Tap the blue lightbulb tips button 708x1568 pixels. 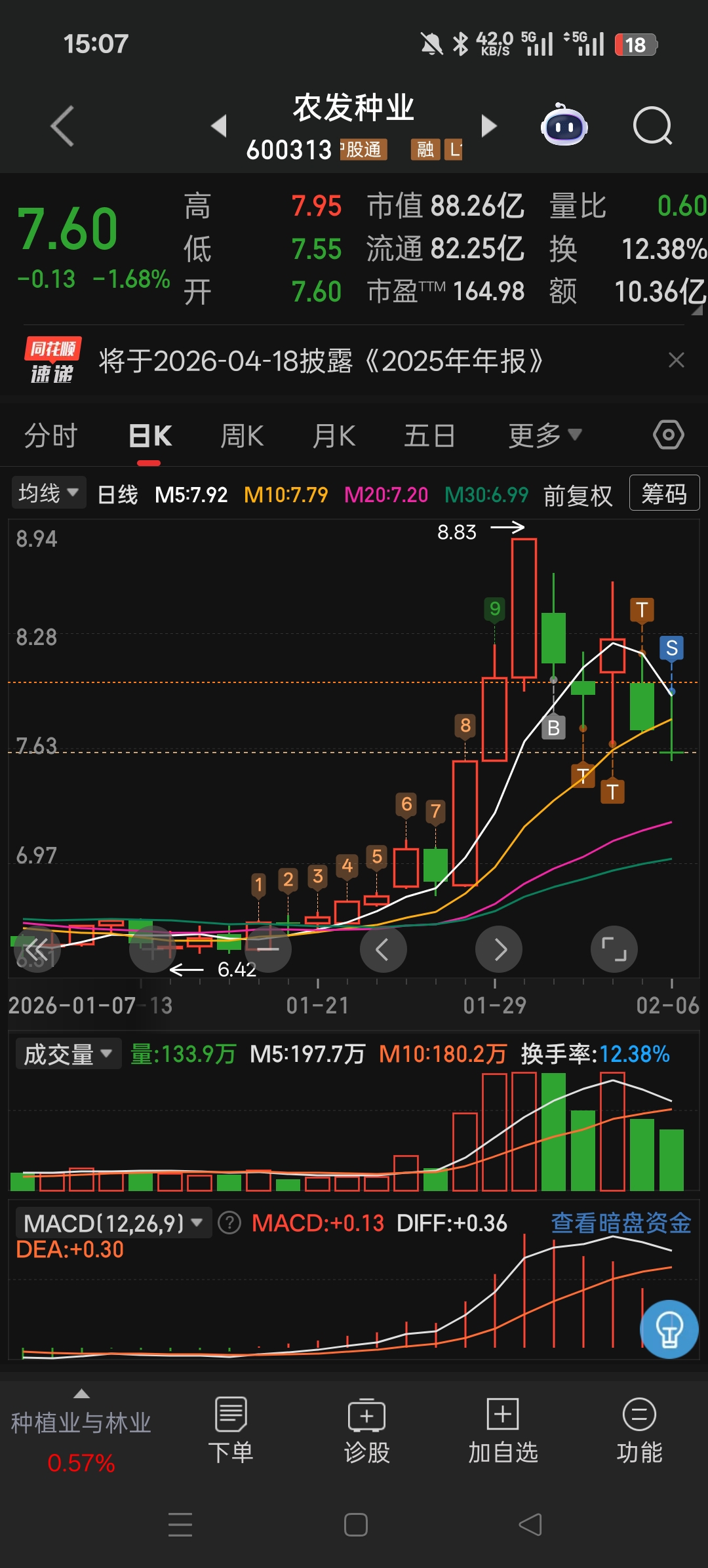click(669, 1329)
